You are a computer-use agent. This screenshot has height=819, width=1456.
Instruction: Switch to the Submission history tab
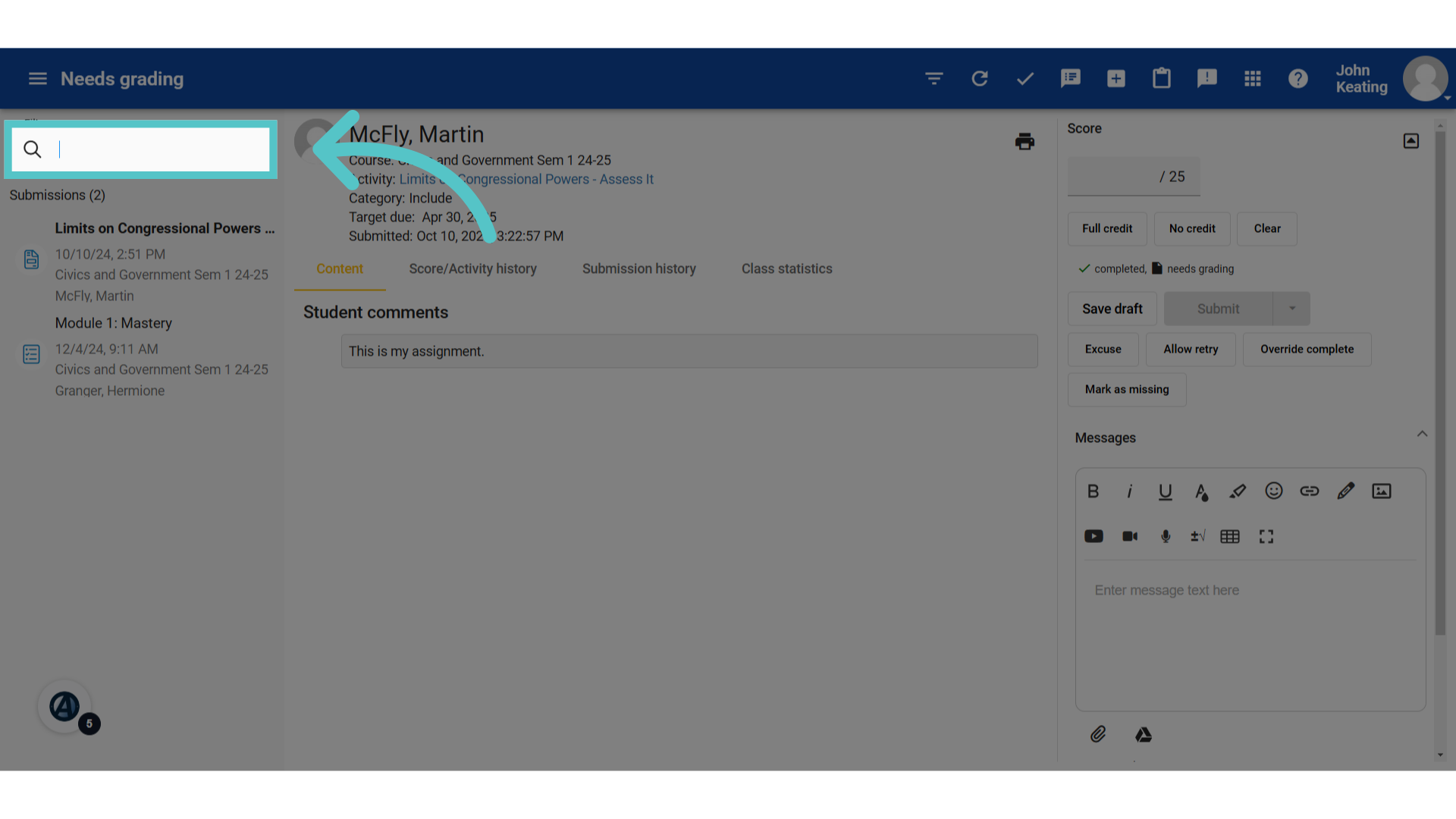pos(639,268)
